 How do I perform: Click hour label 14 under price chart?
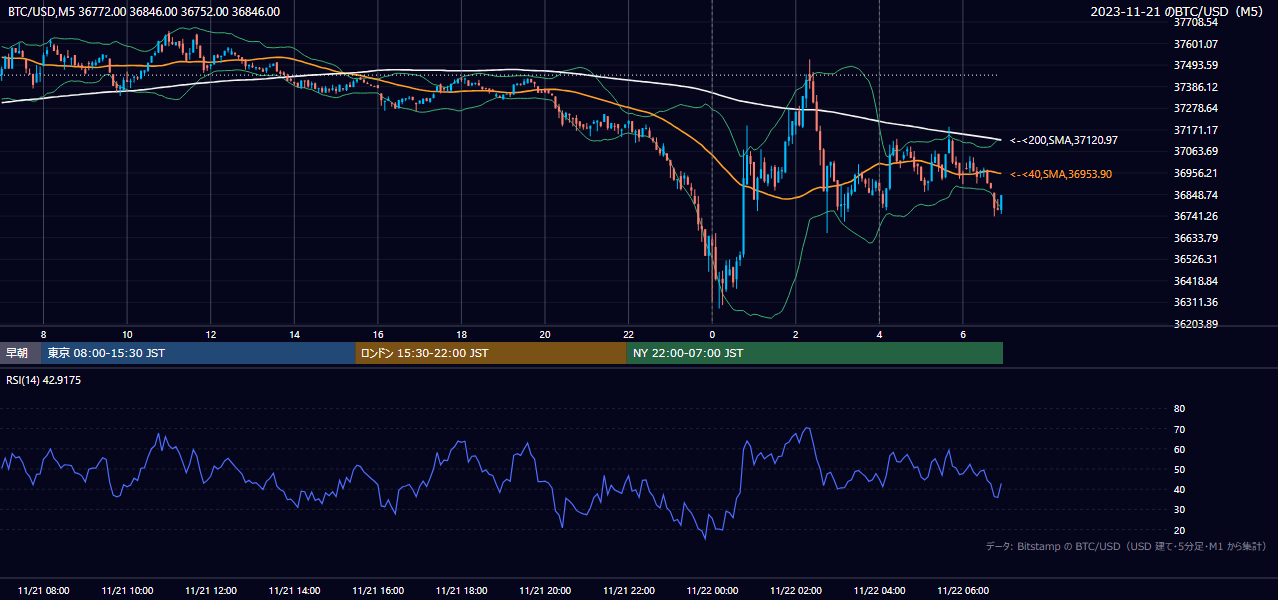tap(294, 334)
